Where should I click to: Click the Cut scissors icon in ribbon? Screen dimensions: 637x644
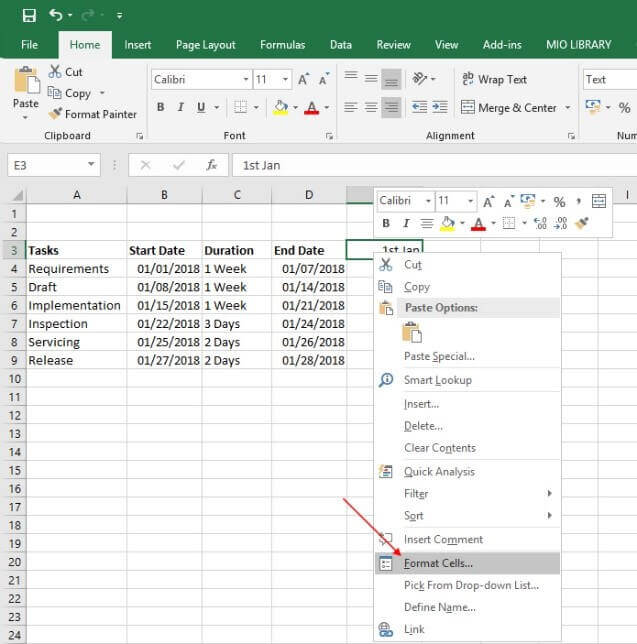click(54, 72)
